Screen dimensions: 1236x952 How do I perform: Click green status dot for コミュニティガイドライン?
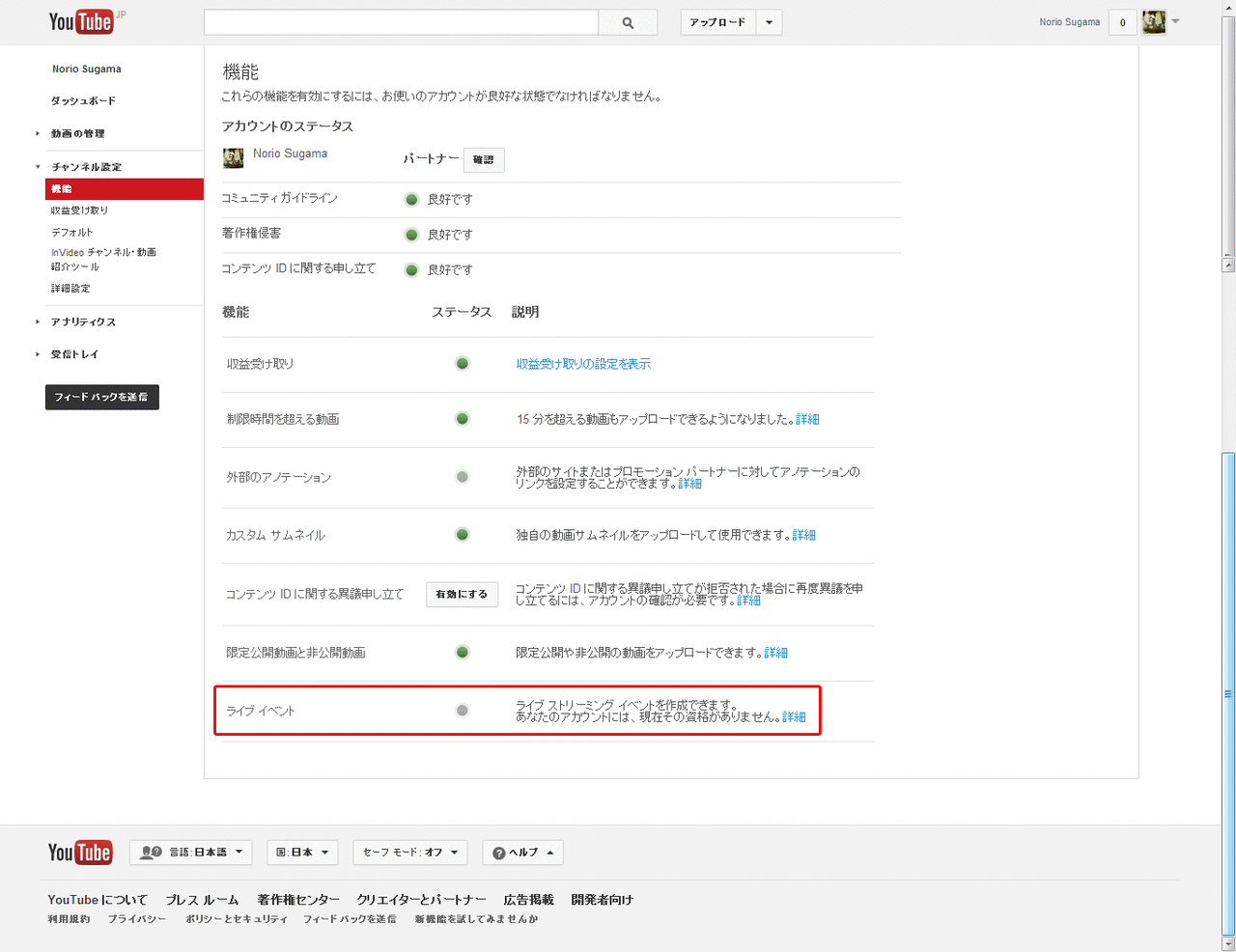click(411, 199)
